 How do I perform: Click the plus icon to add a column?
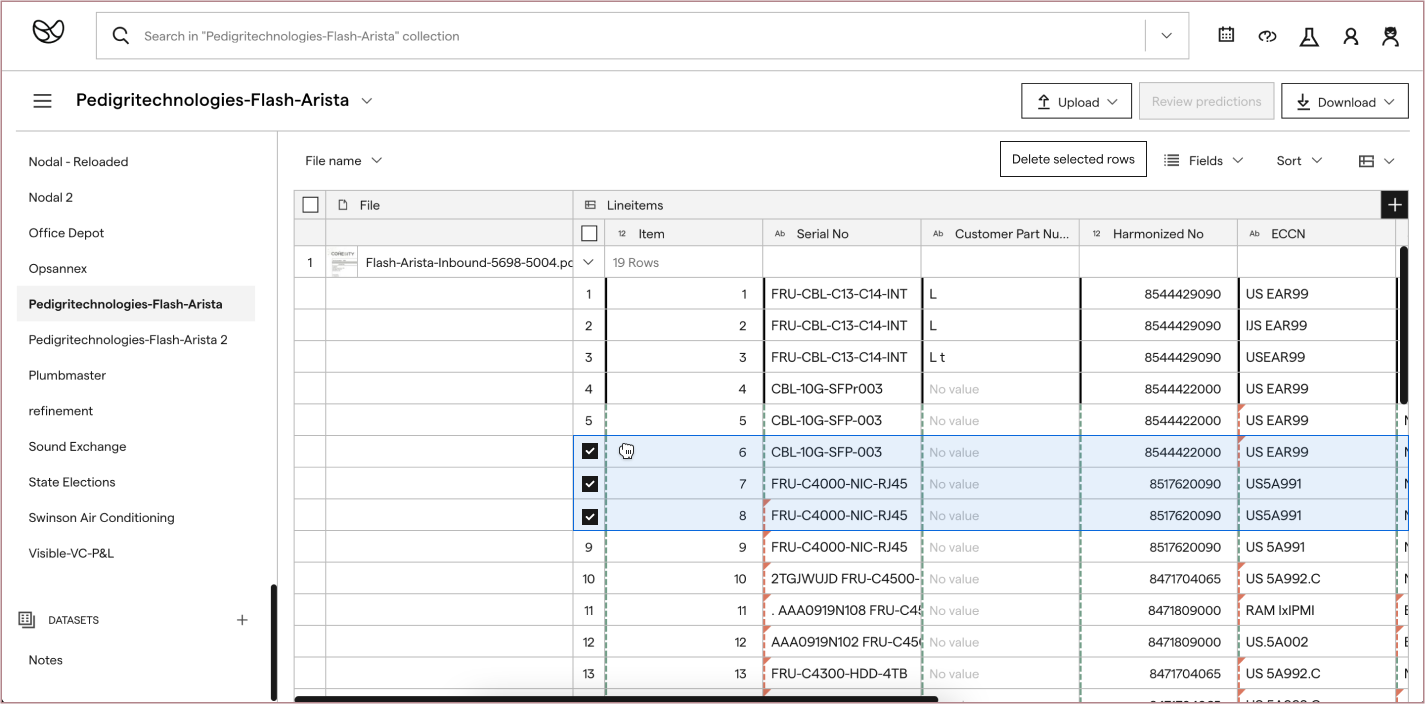1394,204
